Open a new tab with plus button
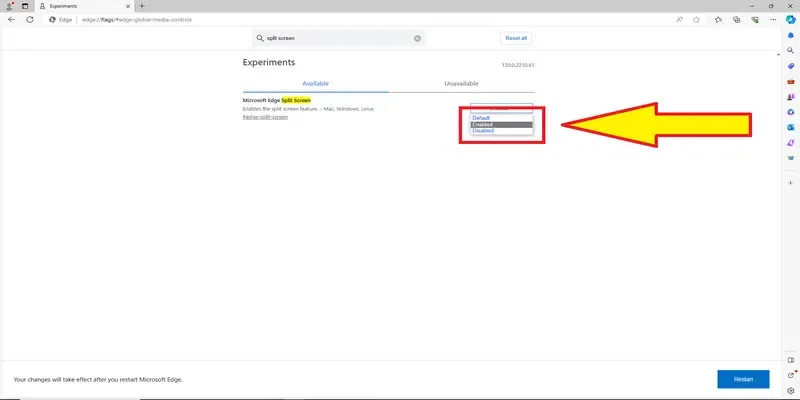800x400 pixels. pos(142,6)
